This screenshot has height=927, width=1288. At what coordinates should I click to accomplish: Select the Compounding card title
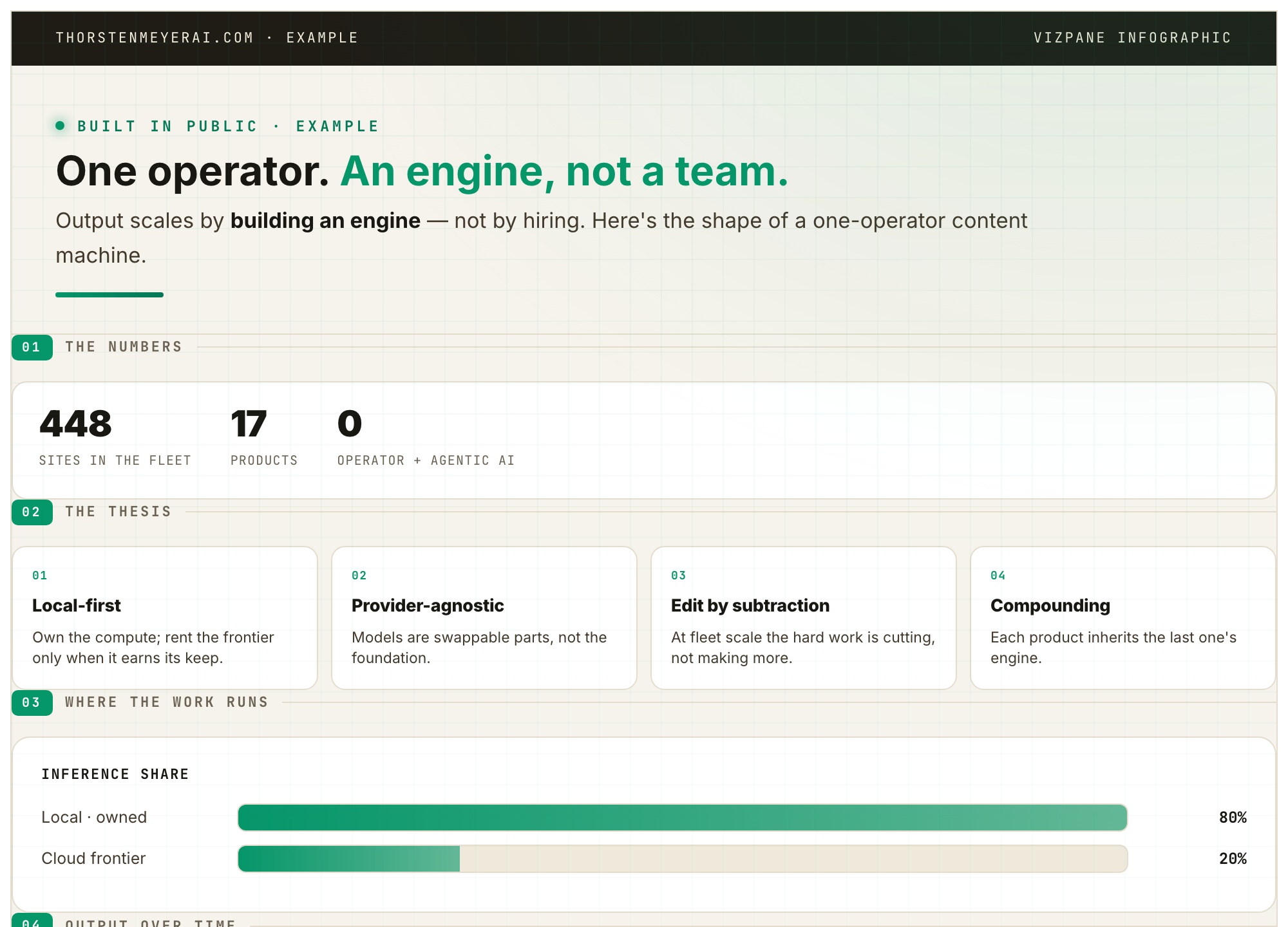1050,606
